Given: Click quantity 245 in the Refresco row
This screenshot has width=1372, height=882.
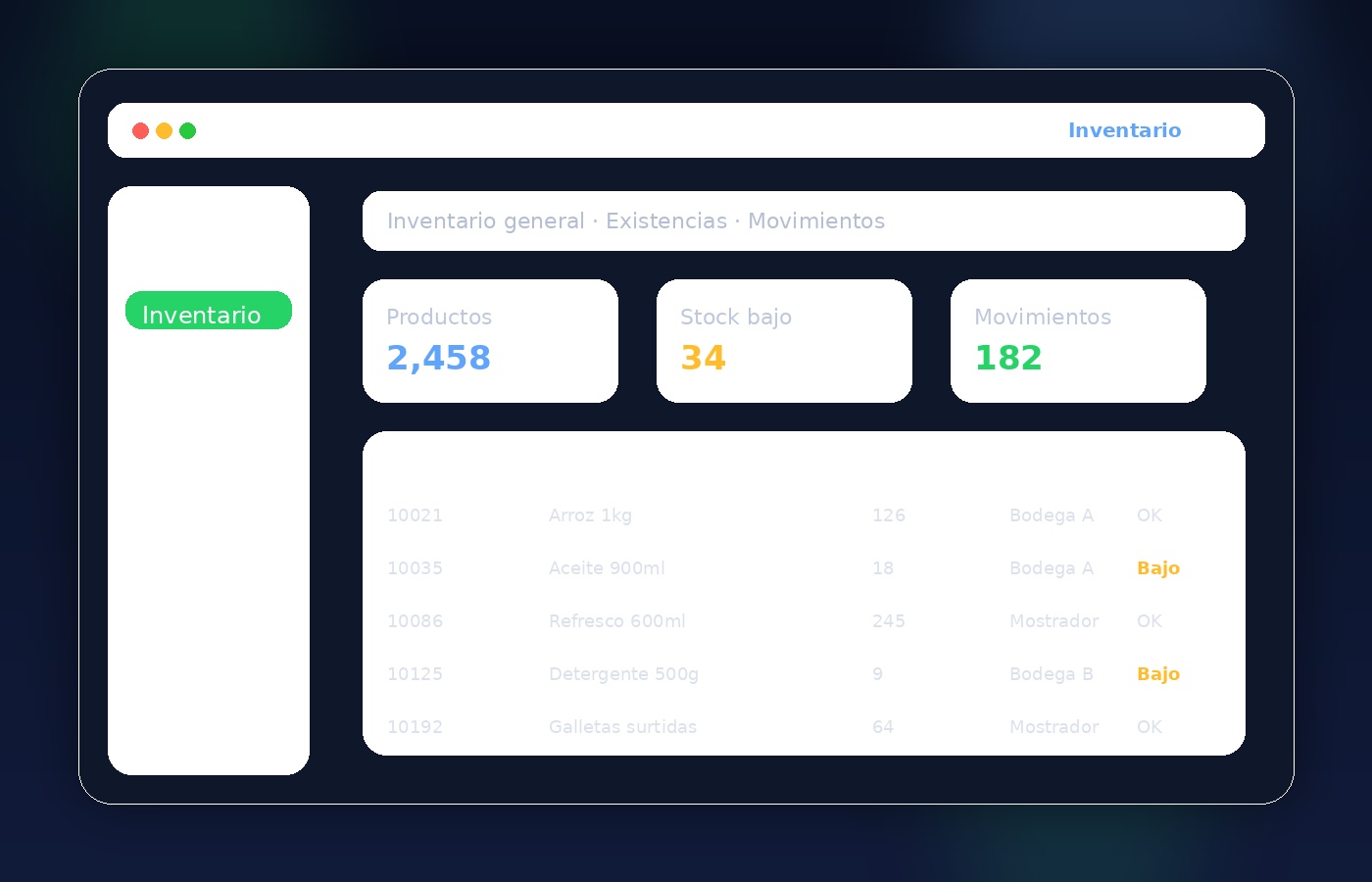Looking at the screenshot, I should point(888,621).
